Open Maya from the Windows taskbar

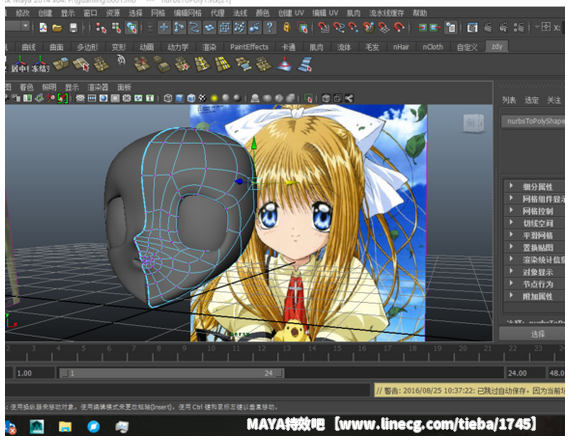[37, 427]
